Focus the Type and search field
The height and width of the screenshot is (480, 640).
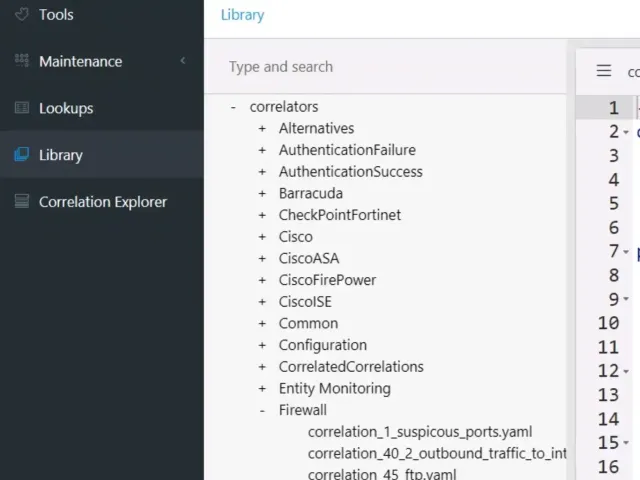point(385,67)
